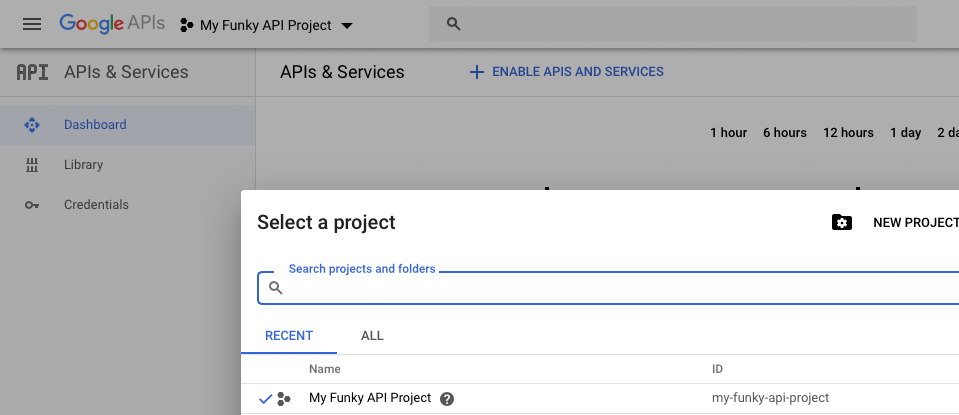Click the APIs & Services page title
The height and width of the screenshot is (415, 959).
pos(342,72)
